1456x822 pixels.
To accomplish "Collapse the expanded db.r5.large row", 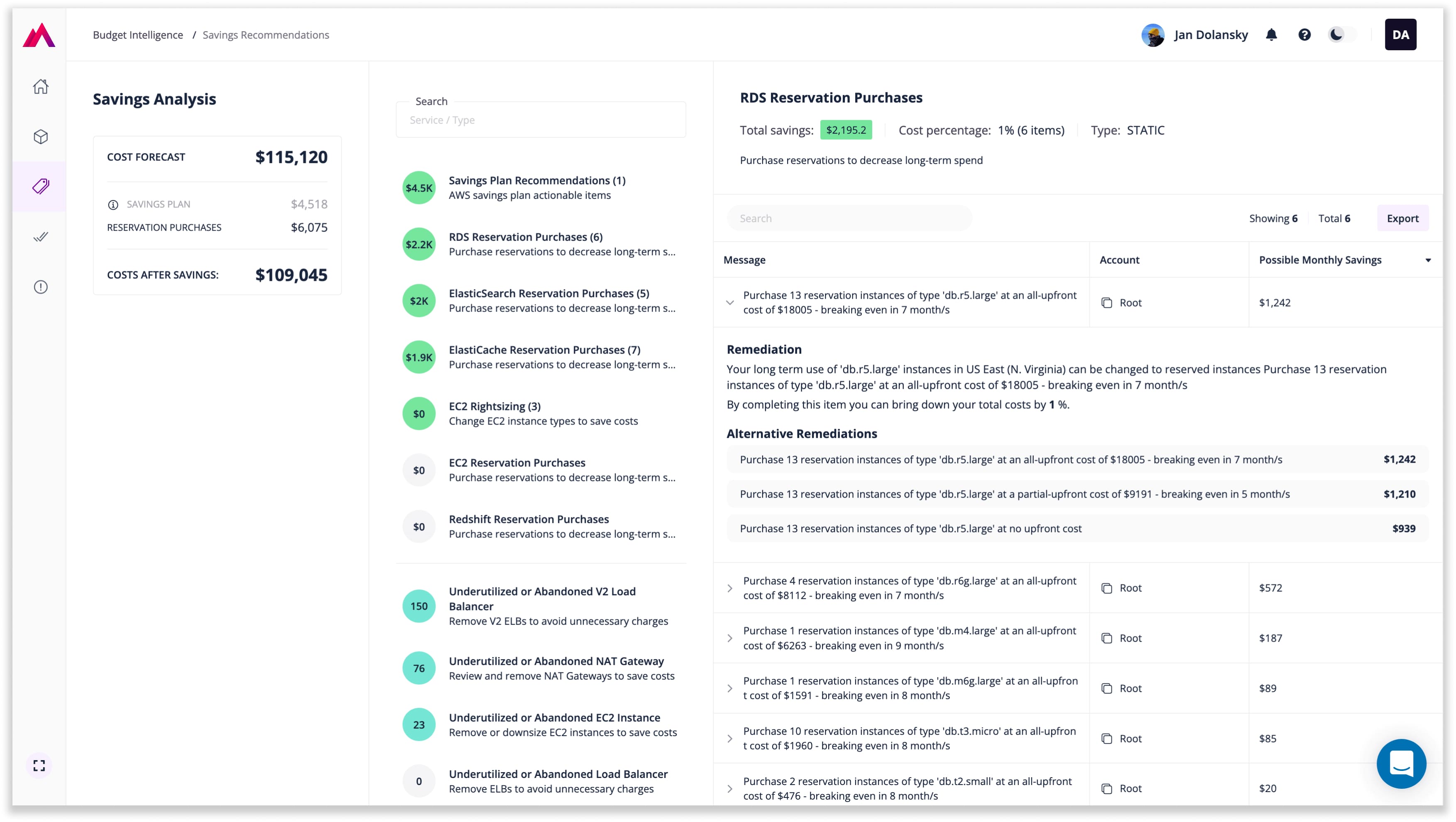I will (730, 302).
